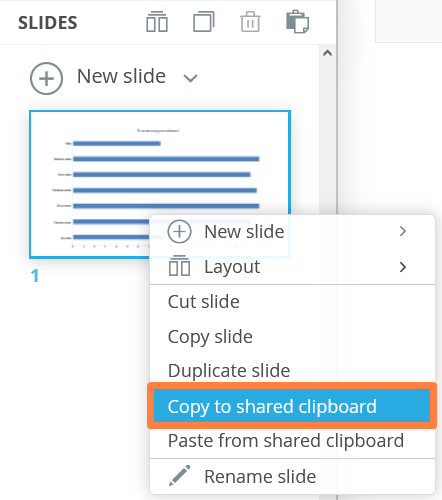Click the Duplicate slide icon in header
442x500 pixels.
point(203,22)
